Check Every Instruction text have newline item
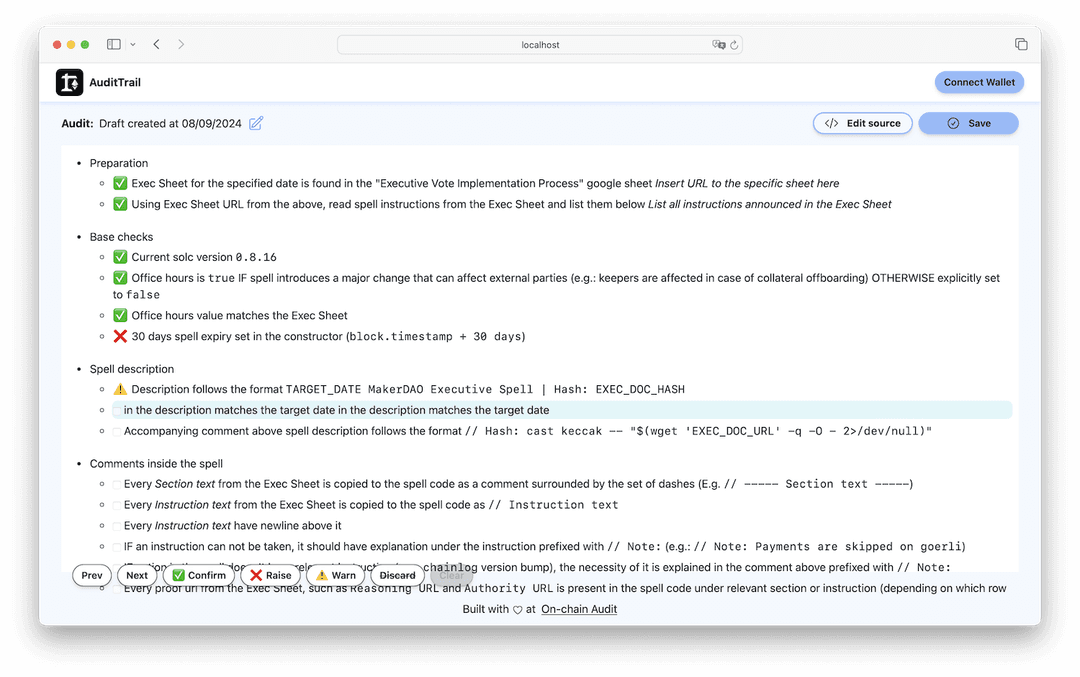Image resolution: width=1080 pixels, height=677 pixels. 117,526
